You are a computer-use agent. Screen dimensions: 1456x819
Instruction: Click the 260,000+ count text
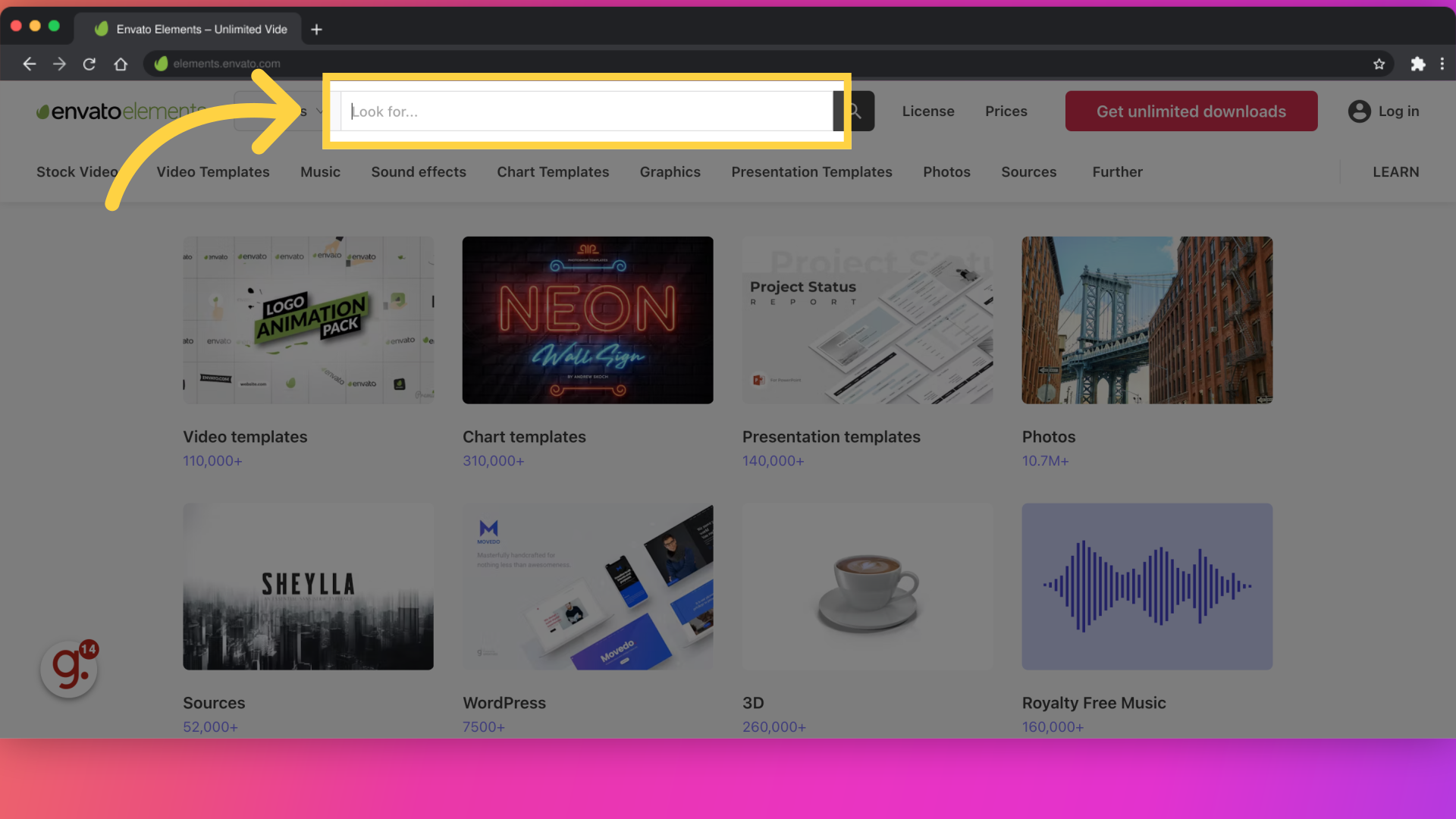773,727
